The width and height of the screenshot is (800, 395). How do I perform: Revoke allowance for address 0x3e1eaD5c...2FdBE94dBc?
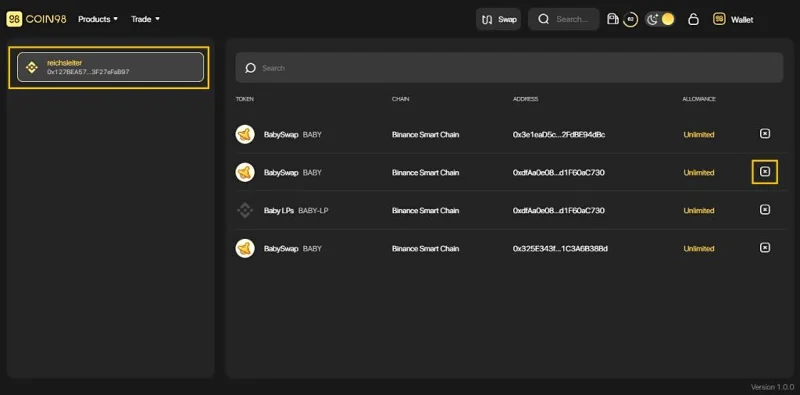coord(765,134)
